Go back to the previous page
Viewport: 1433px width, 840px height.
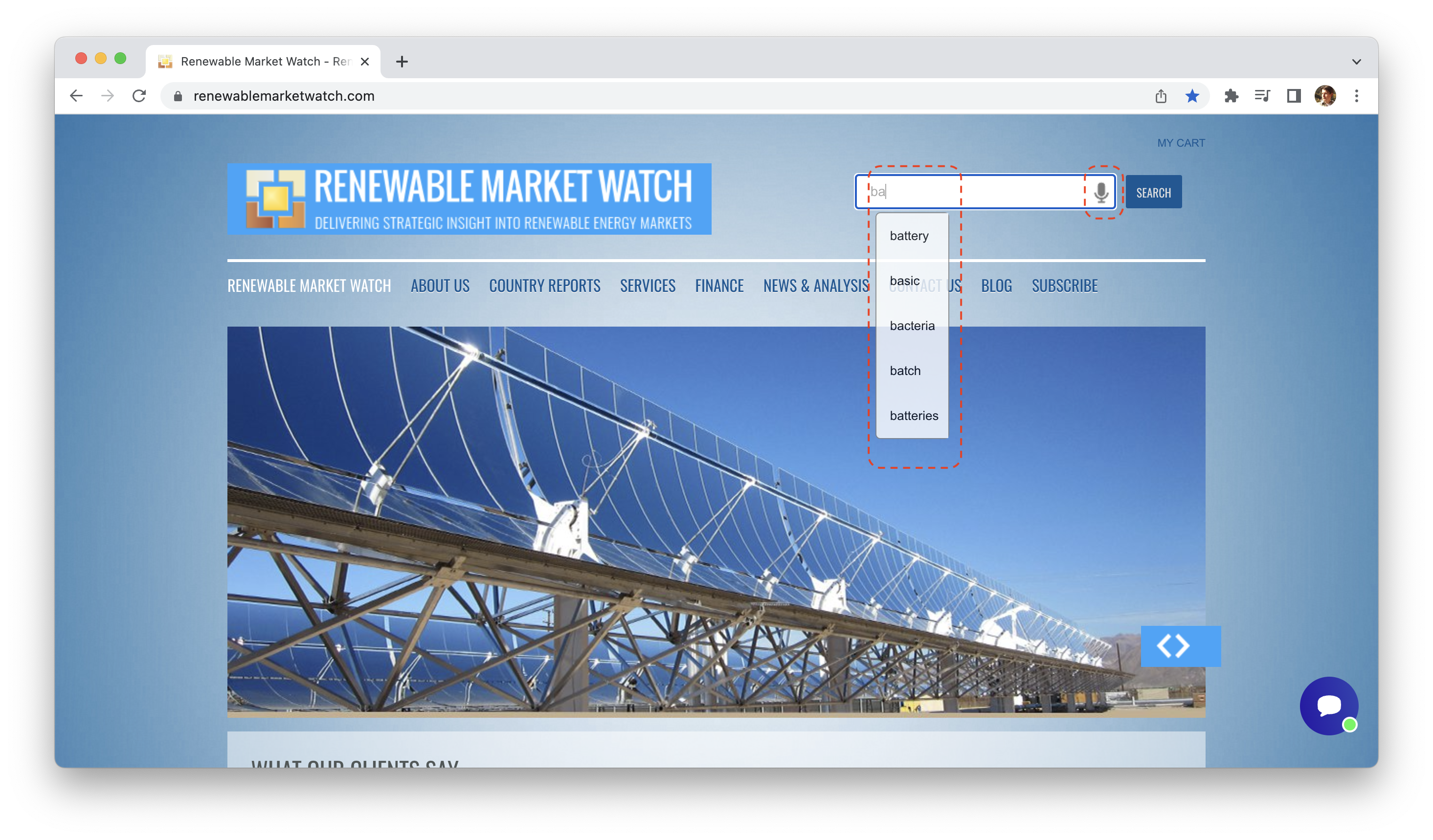coord(76,95)
